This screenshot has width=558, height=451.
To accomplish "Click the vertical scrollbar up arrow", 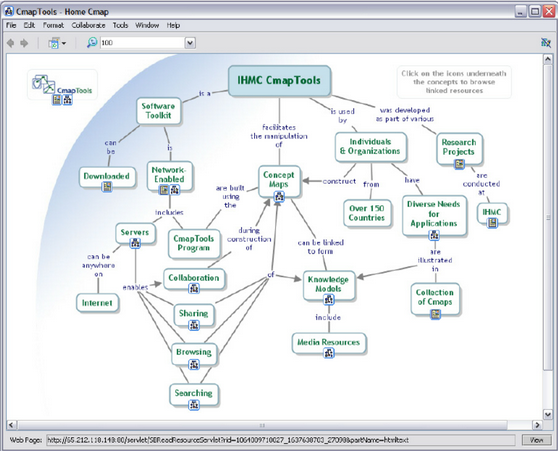I will click(548, 59).
